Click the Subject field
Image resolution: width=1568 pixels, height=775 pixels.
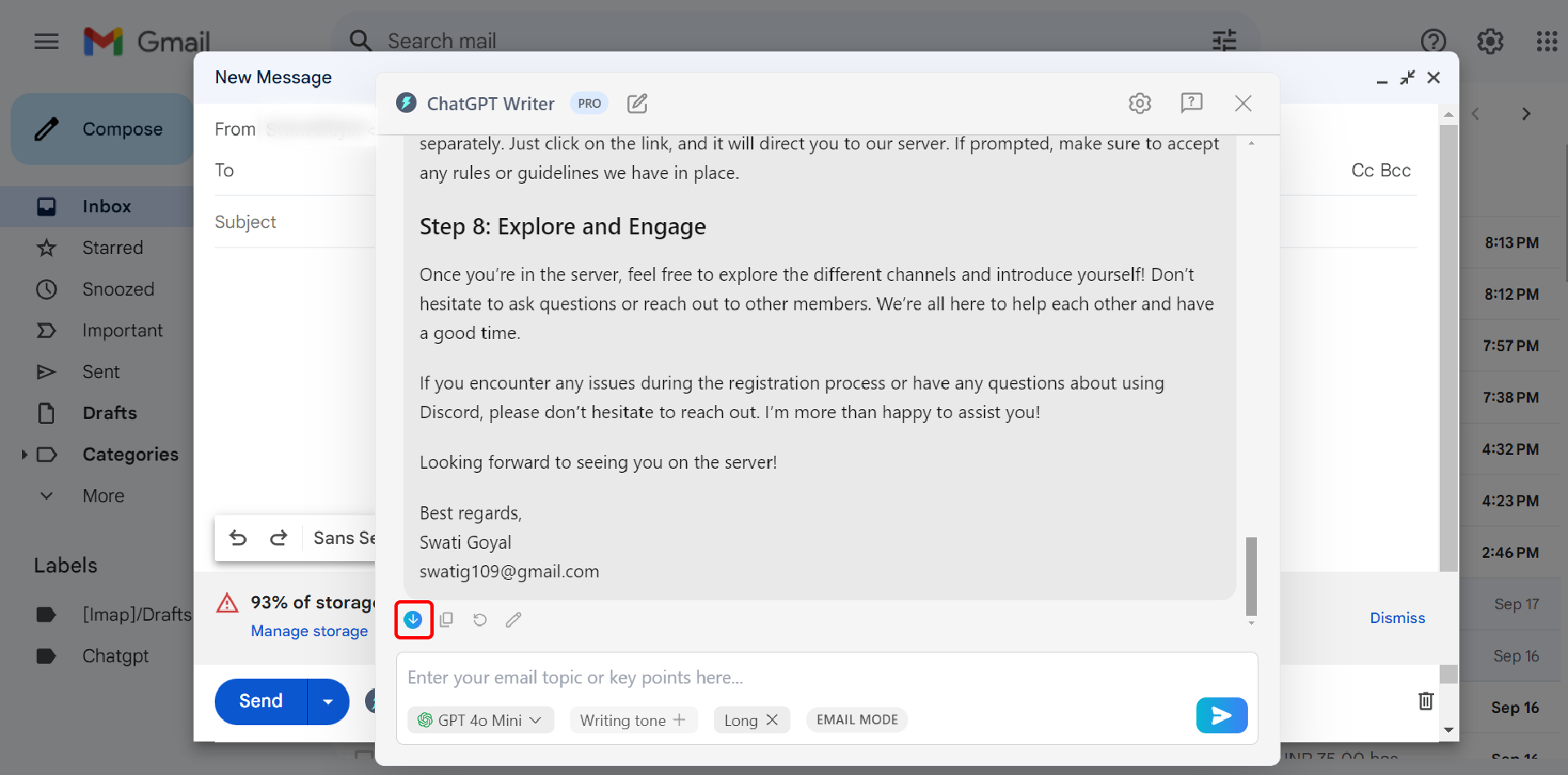click(x=294, y=222)
